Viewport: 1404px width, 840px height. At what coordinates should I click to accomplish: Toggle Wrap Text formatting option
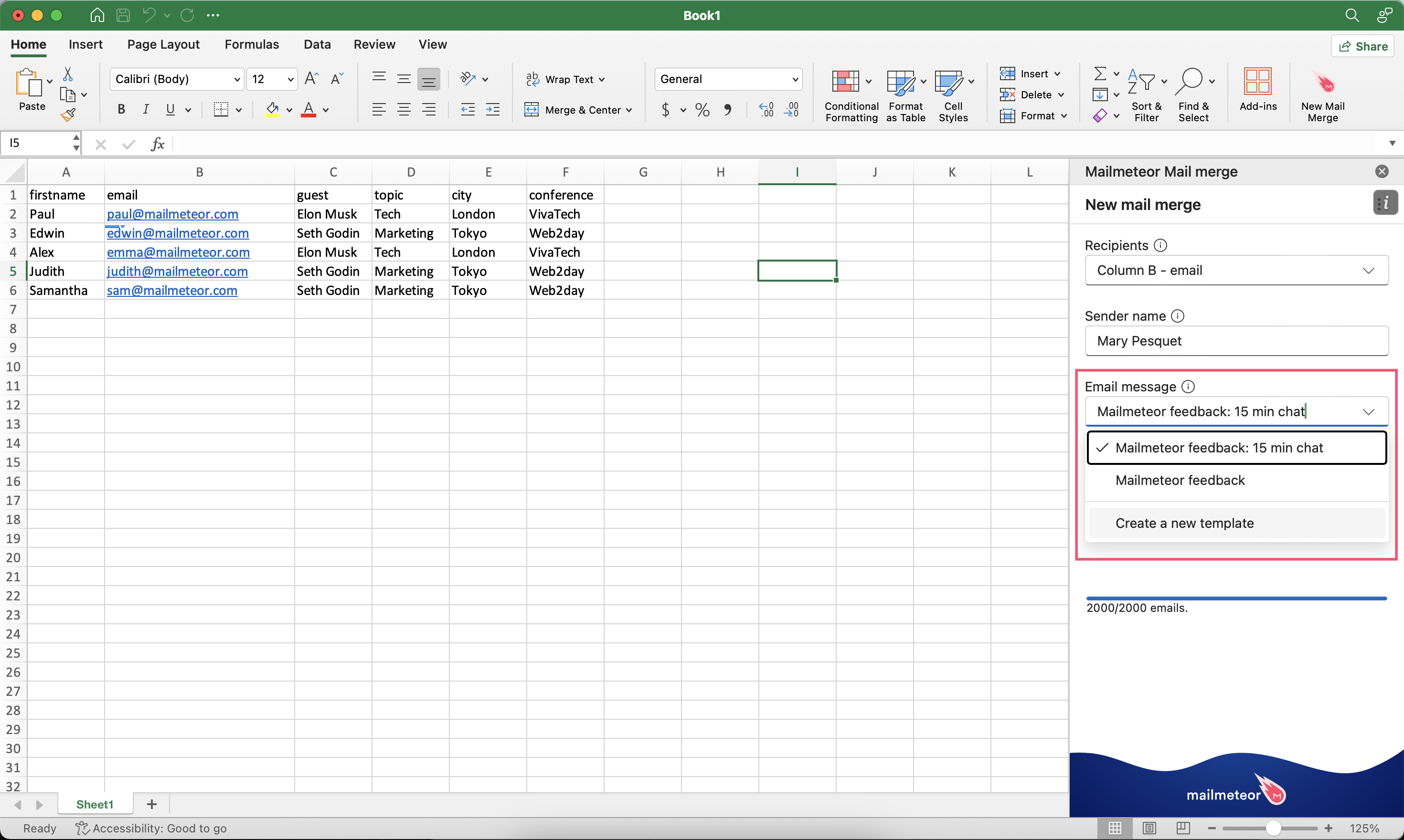(562, 79)
